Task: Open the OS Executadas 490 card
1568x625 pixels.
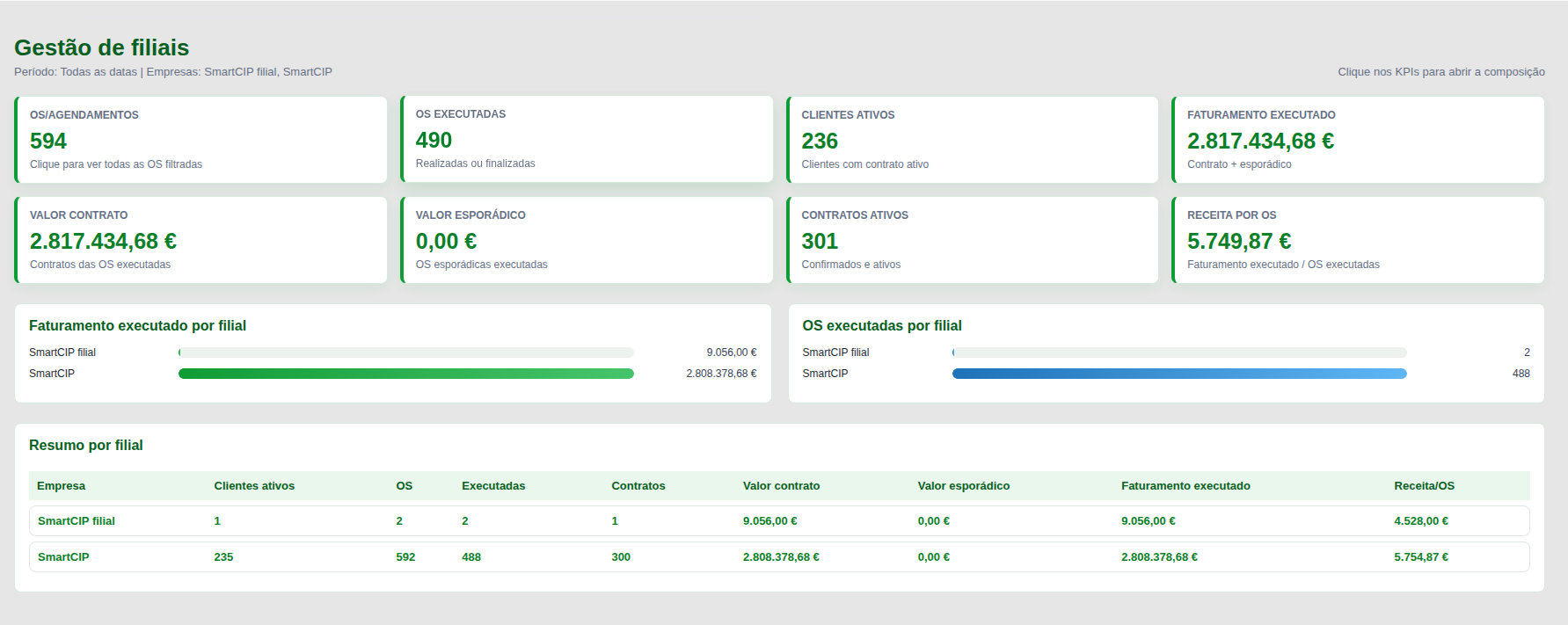Action: pyautogui.click(x=587, y=139)
